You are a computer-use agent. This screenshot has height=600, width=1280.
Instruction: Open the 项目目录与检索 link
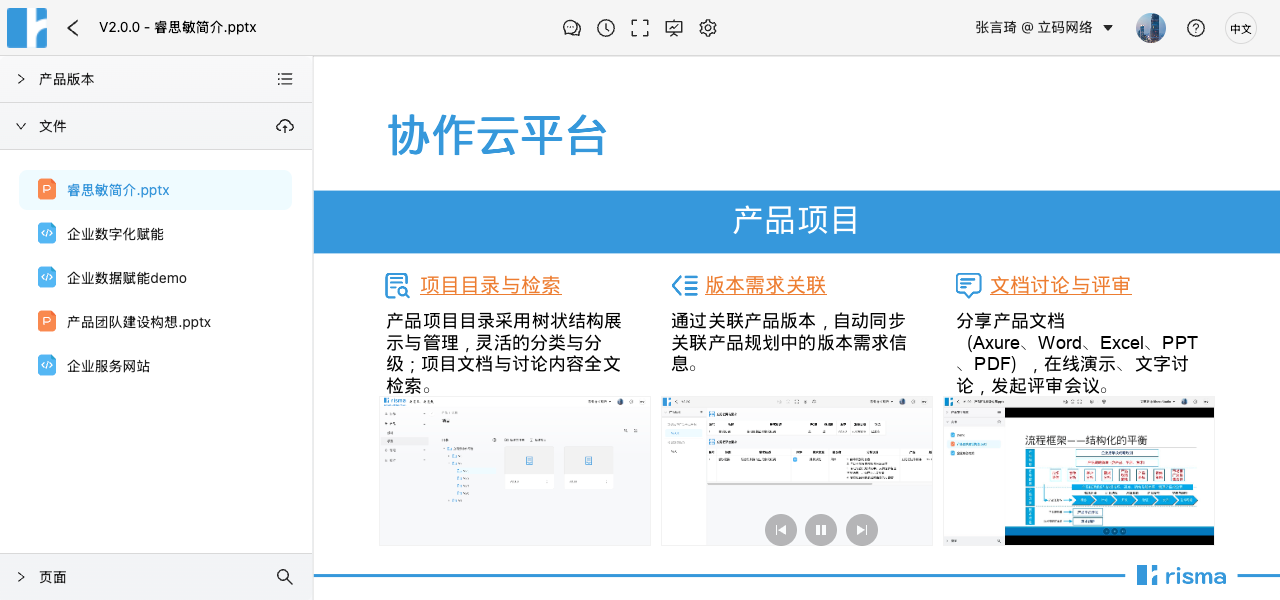click(490, 285)
